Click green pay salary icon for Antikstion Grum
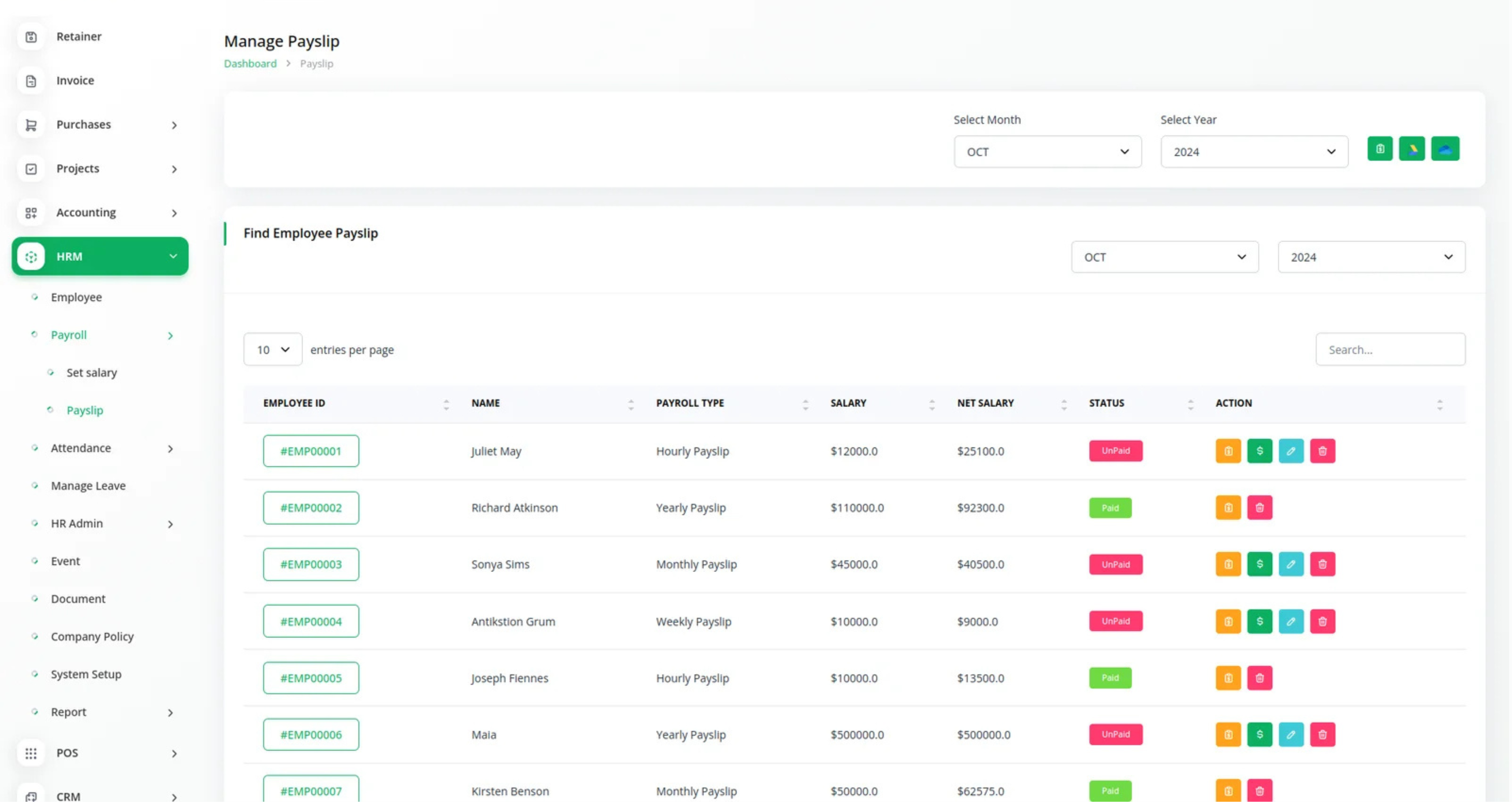Viewport: 1512px width, 802px height. (1259, 621)
